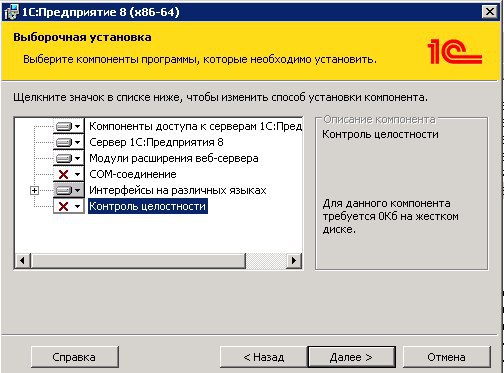This screenshot has height=373, width=504.
Task: Close the 1С:Предприятие 8 installer window
Action: (x=490, y=12)
